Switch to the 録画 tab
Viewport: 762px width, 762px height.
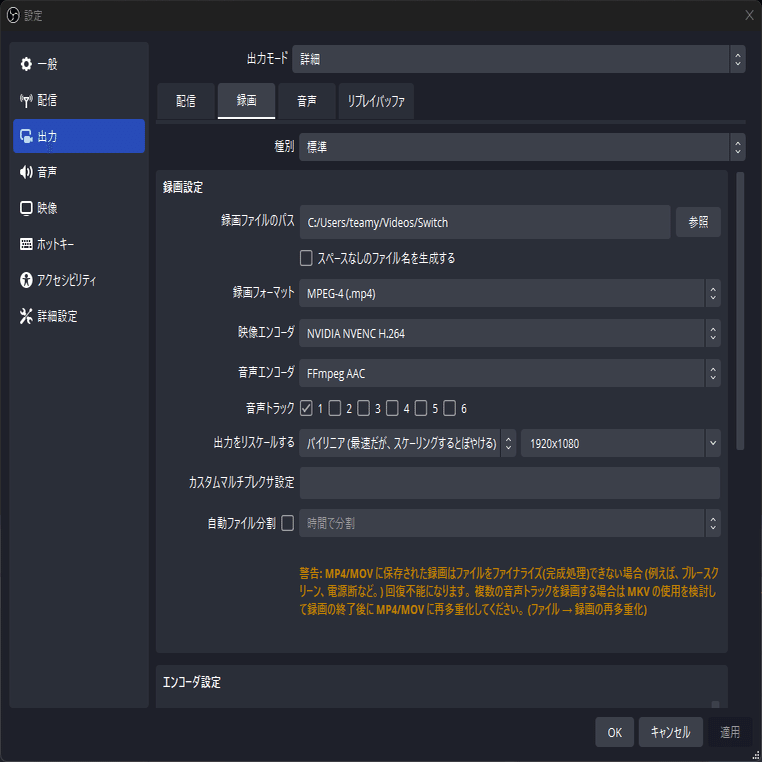[246, 101]
